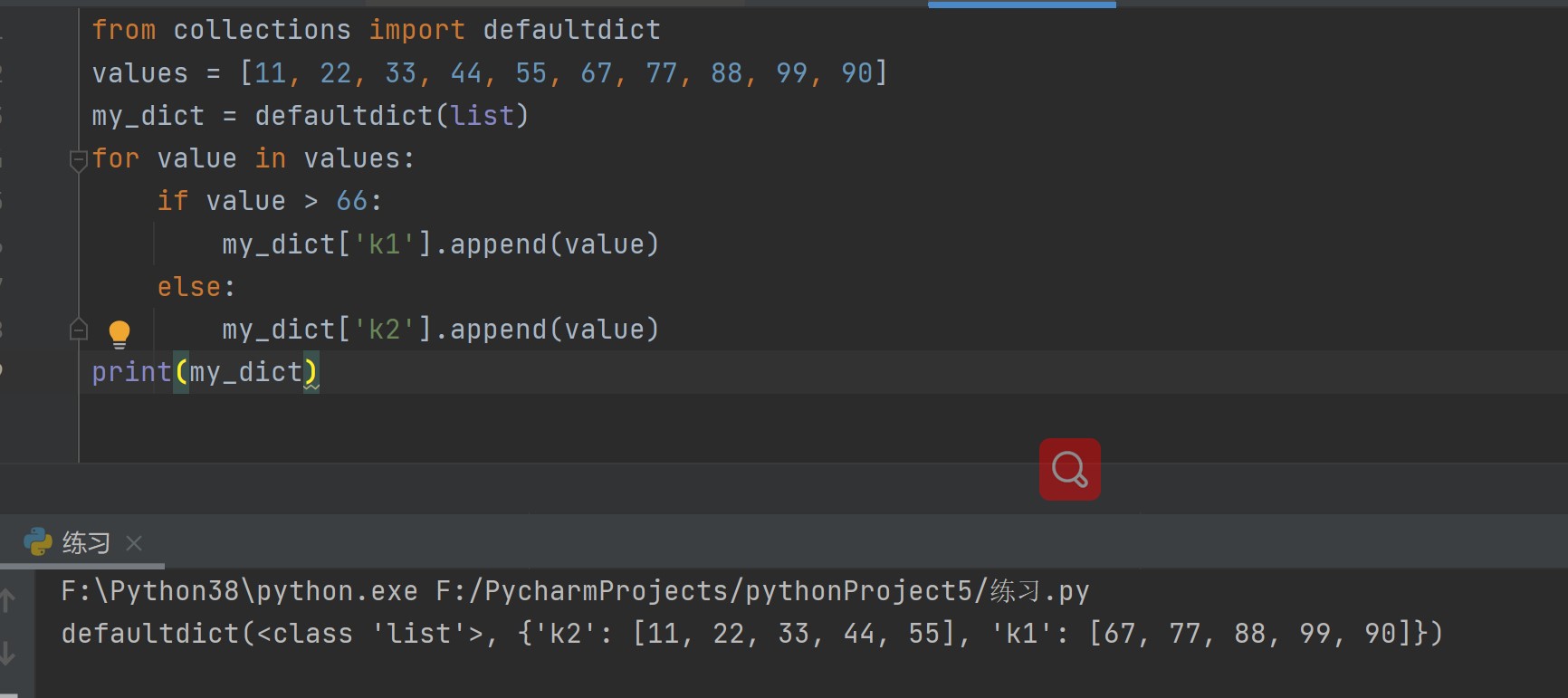Click the down arrow in run console
The height and width of the screenshot is (698, 1568).
8,652
